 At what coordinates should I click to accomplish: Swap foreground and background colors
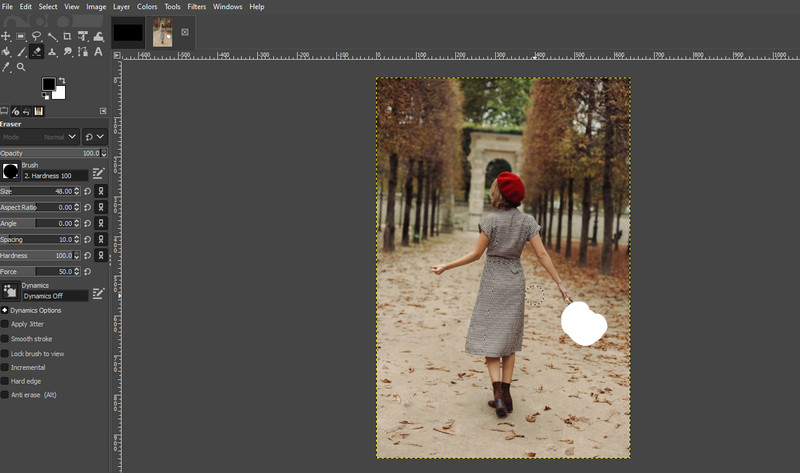[x=62, y=80]
